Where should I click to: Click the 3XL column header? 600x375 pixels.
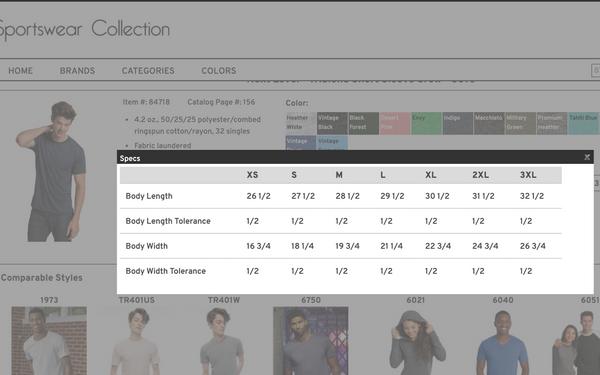pos(528,175)
